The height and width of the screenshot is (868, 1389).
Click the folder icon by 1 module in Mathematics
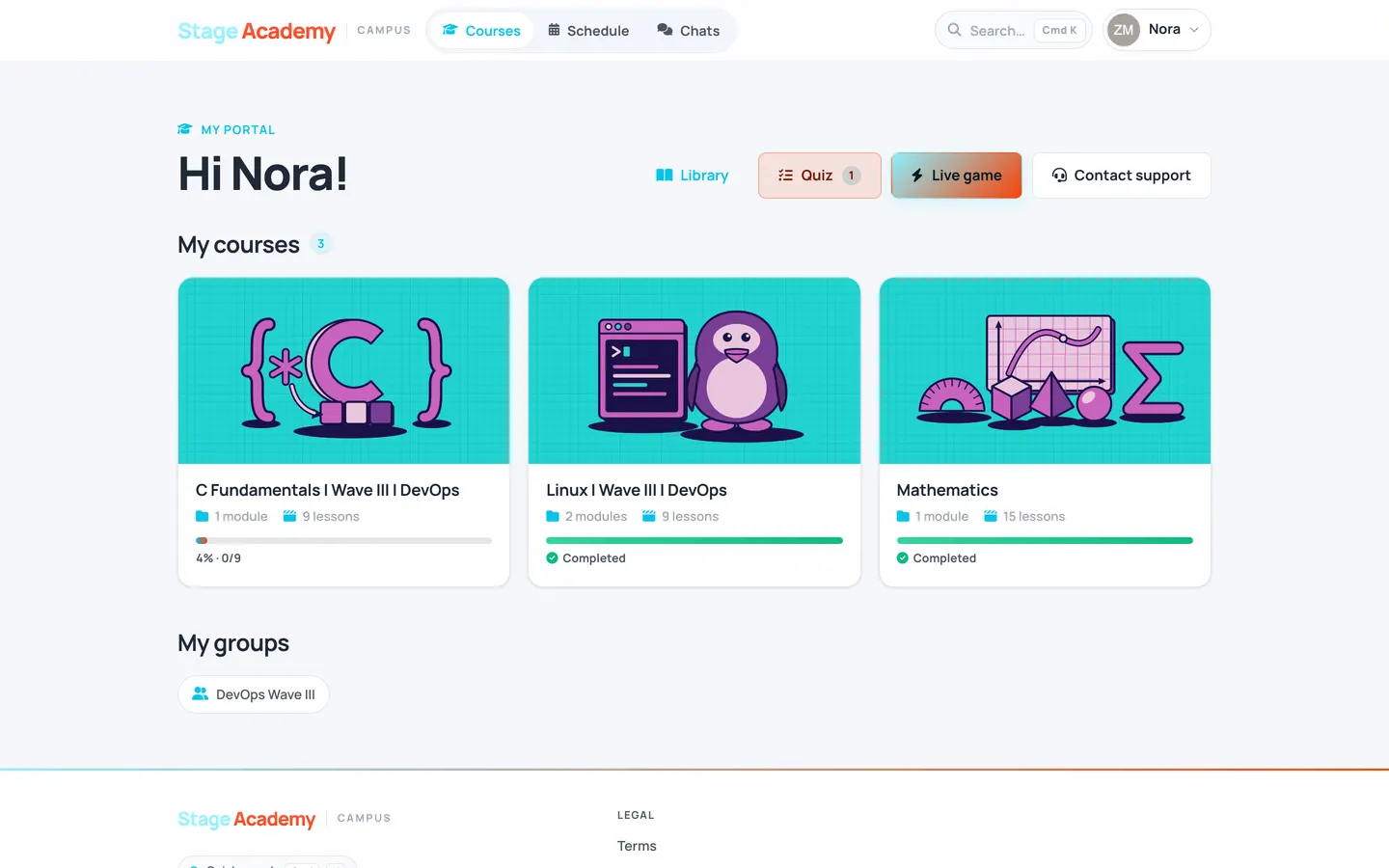coord(903,517)
